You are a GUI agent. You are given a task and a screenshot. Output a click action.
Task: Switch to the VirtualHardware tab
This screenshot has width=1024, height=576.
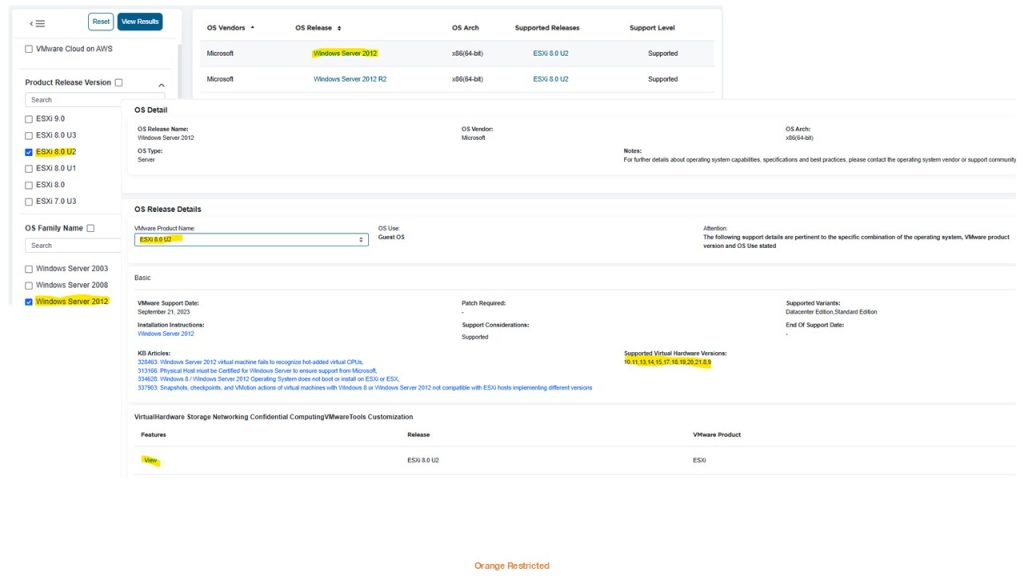[159, 417]
